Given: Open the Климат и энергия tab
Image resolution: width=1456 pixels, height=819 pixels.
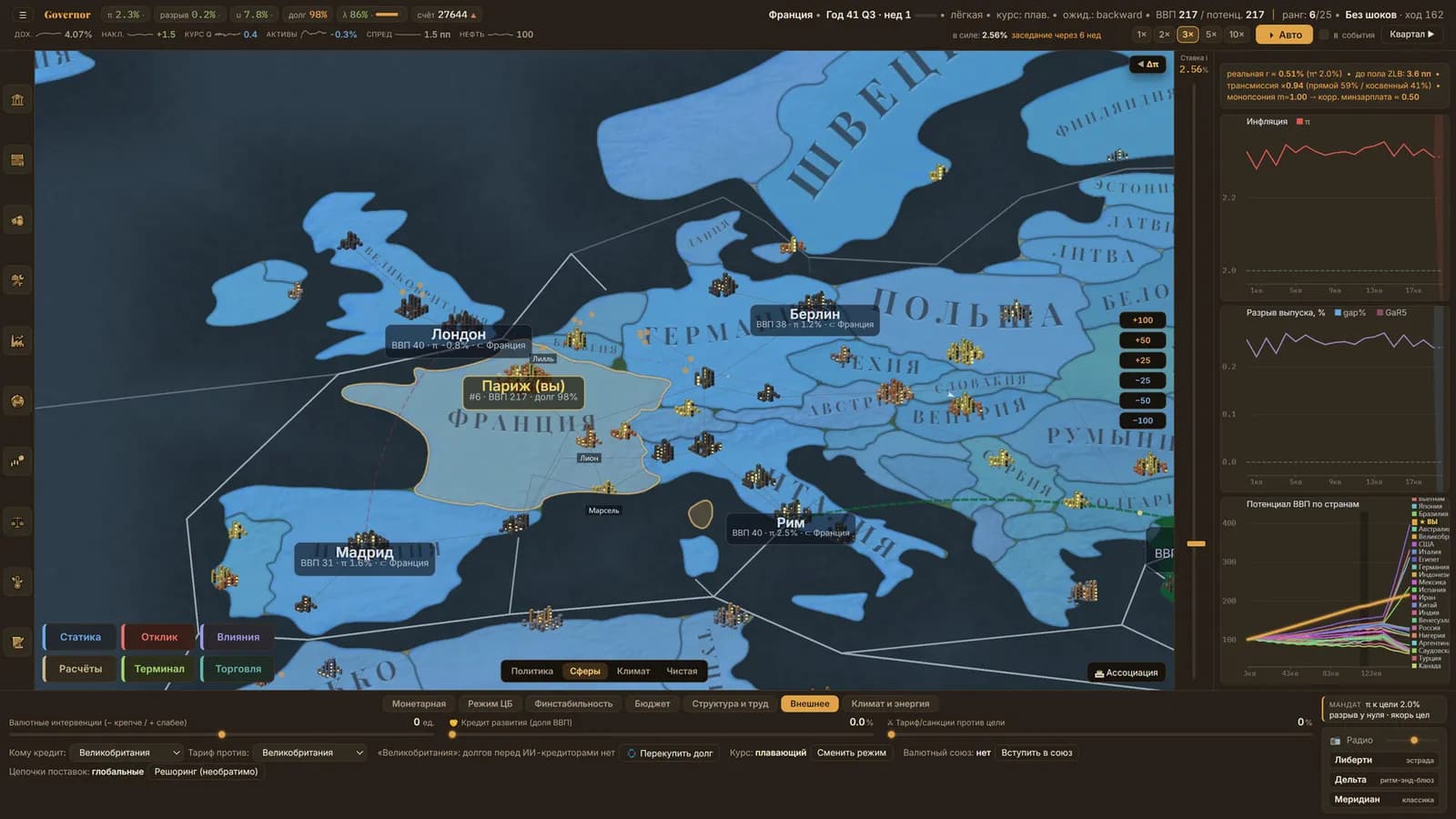Looking at the screenshot, I should pyautogui.click(x=890, y=703).
